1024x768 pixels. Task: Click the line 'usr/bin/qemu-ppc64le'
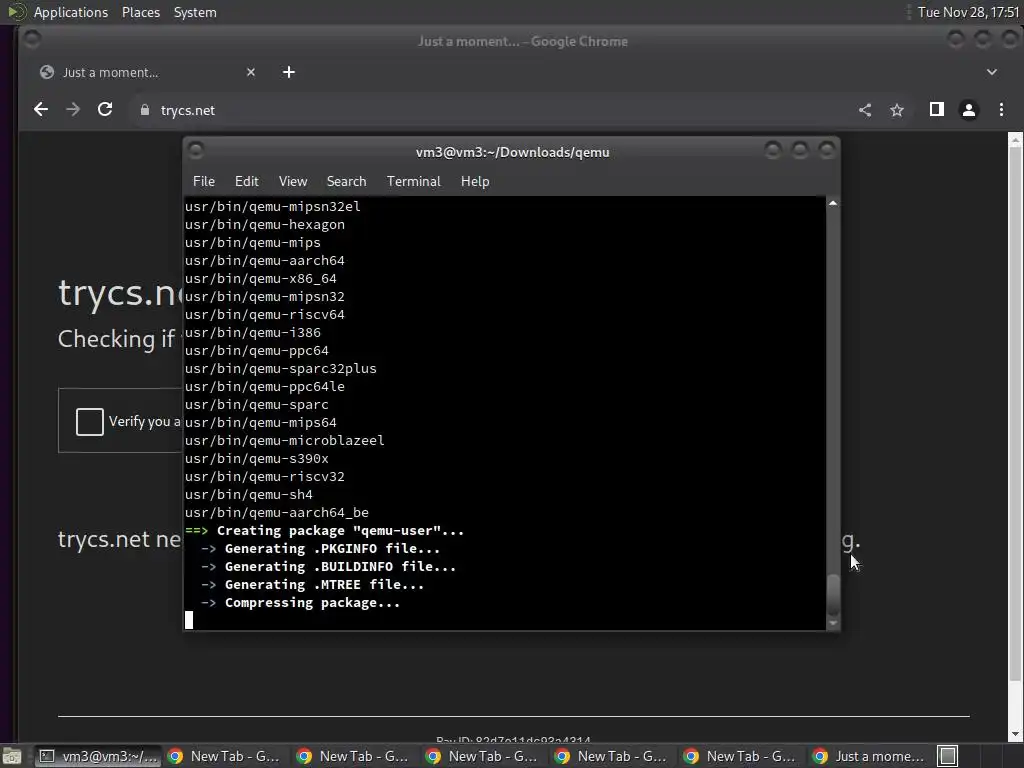(x=264, y=387)
